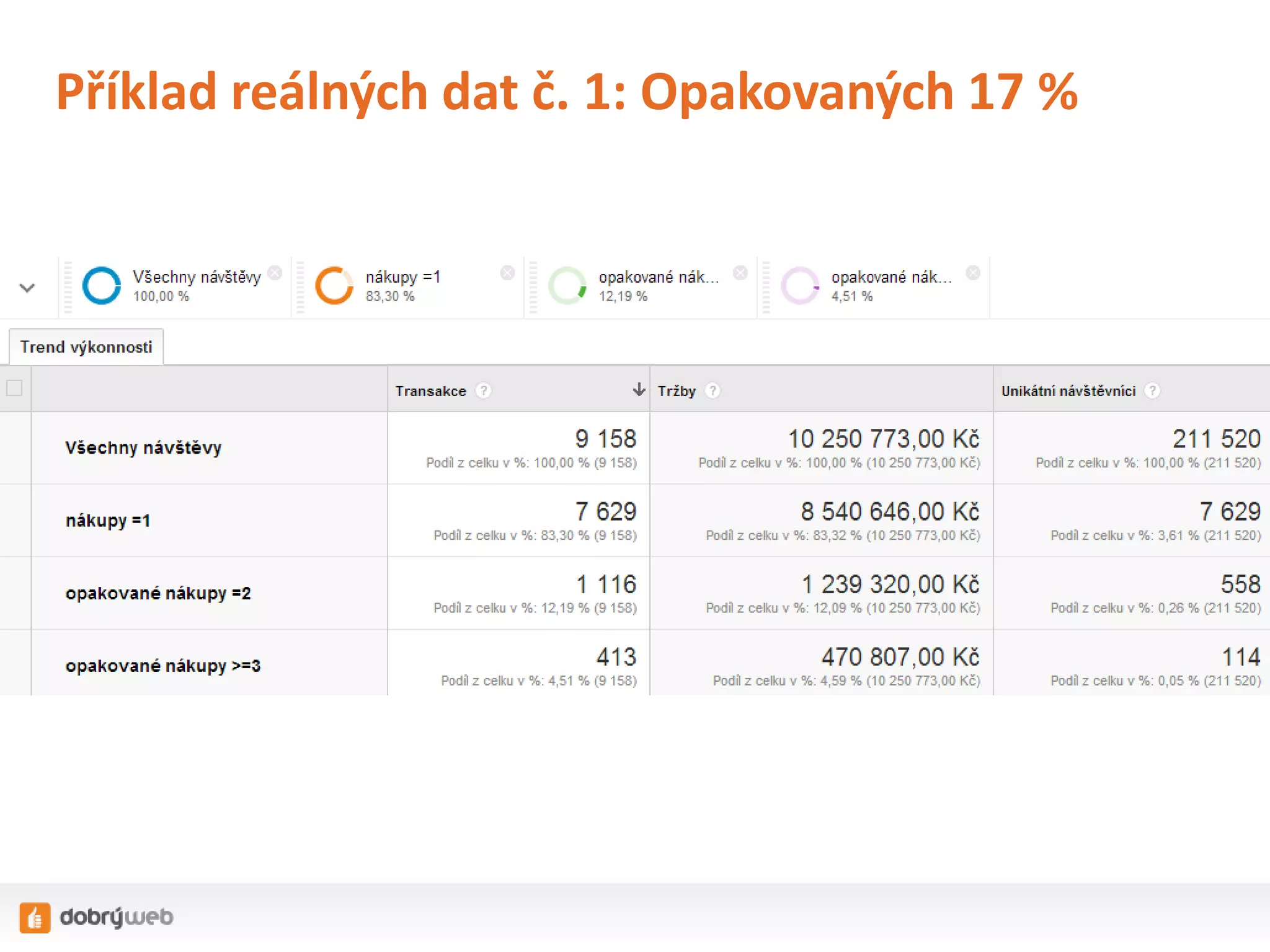Click the 1 239 320,00 Kč revenue value

tap(890, 584)
